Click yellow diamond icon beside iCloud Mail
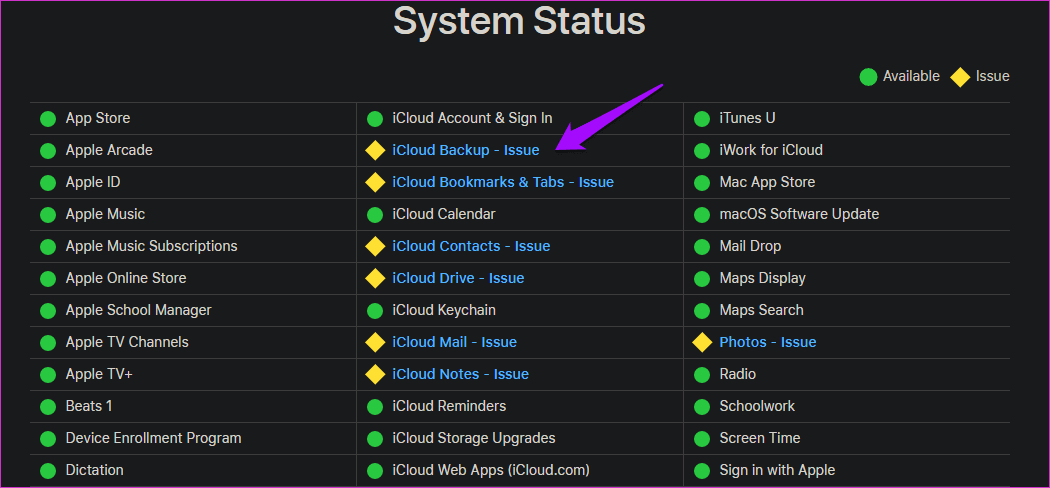The height and width of the screenshot is (488, 1050). (x=375, y=342)
